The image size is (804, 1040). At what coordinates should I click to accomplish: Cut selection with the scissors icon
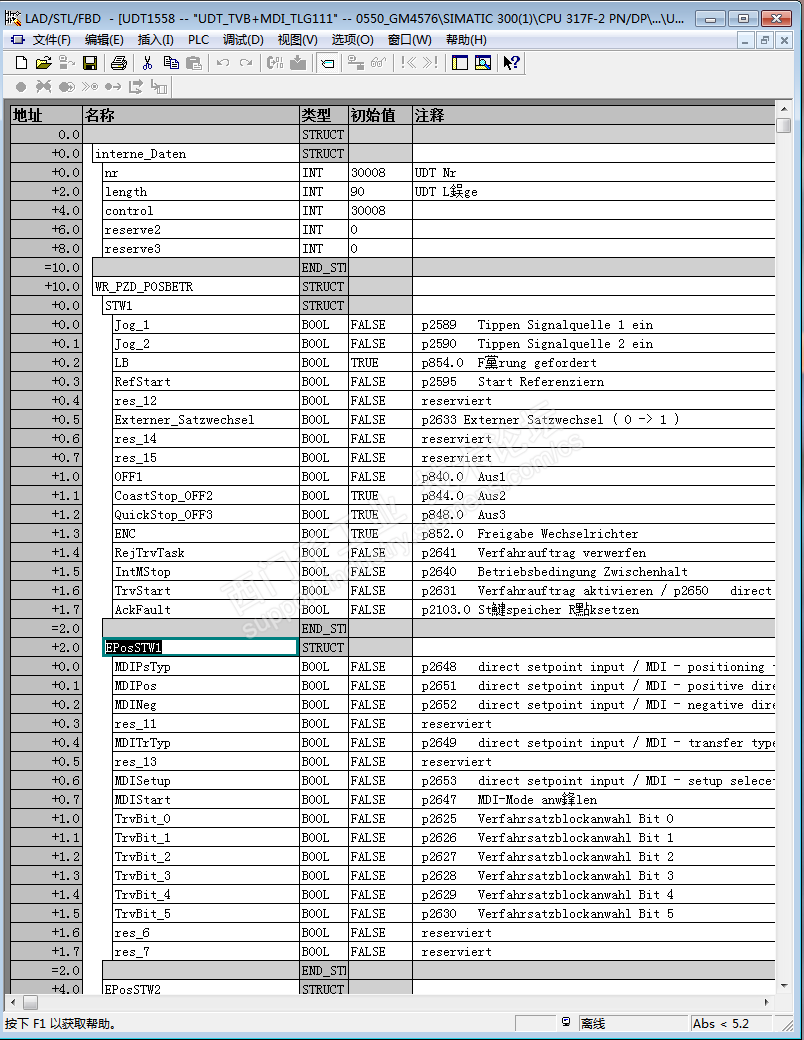147,63
